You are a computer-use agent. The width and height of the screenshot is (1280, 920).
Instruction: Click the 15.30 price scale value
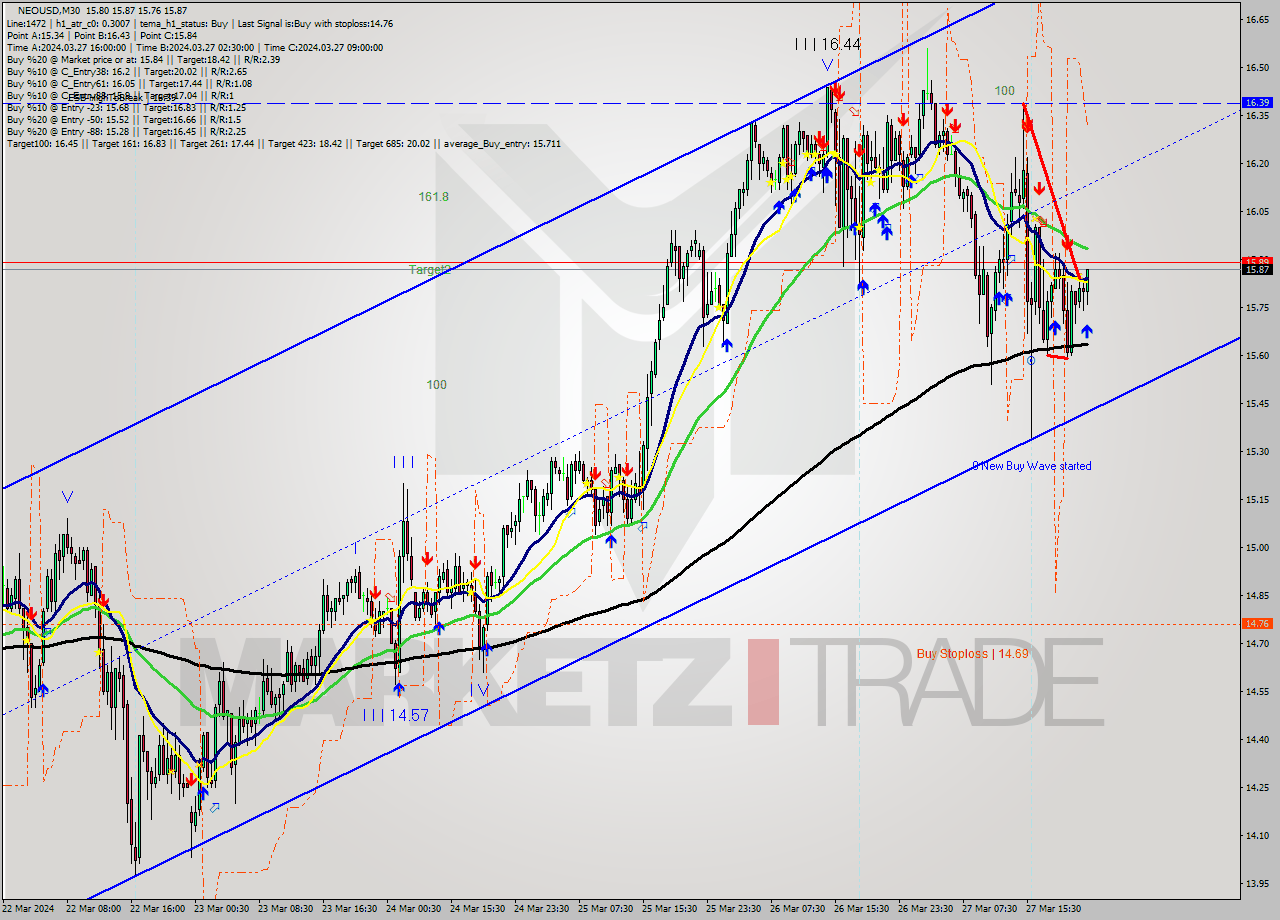click(1256, 451)
